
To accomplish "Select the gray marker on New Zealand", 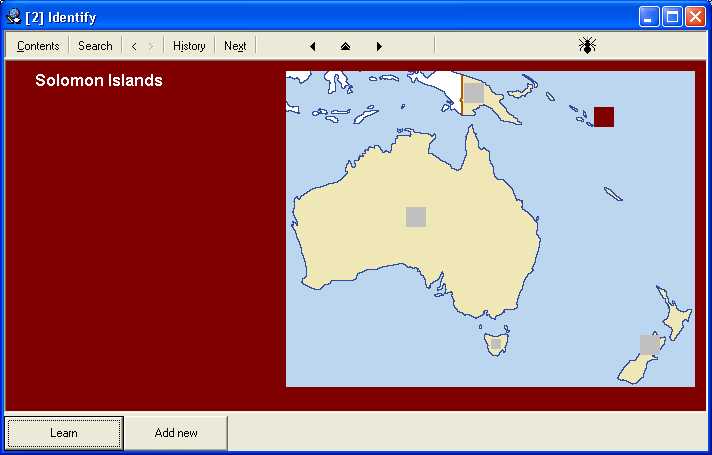I will [x=650, y=344].
